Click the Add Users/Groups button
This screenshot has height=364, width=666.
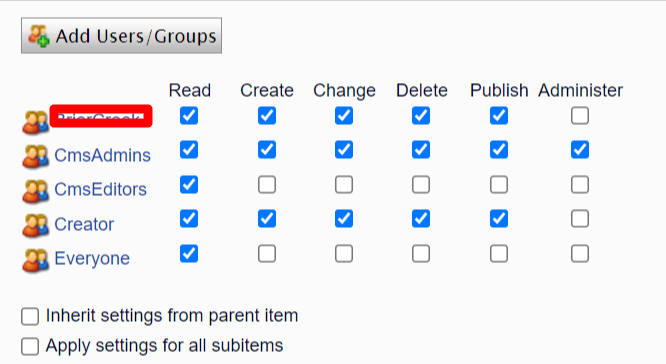(x=121, y=36)
